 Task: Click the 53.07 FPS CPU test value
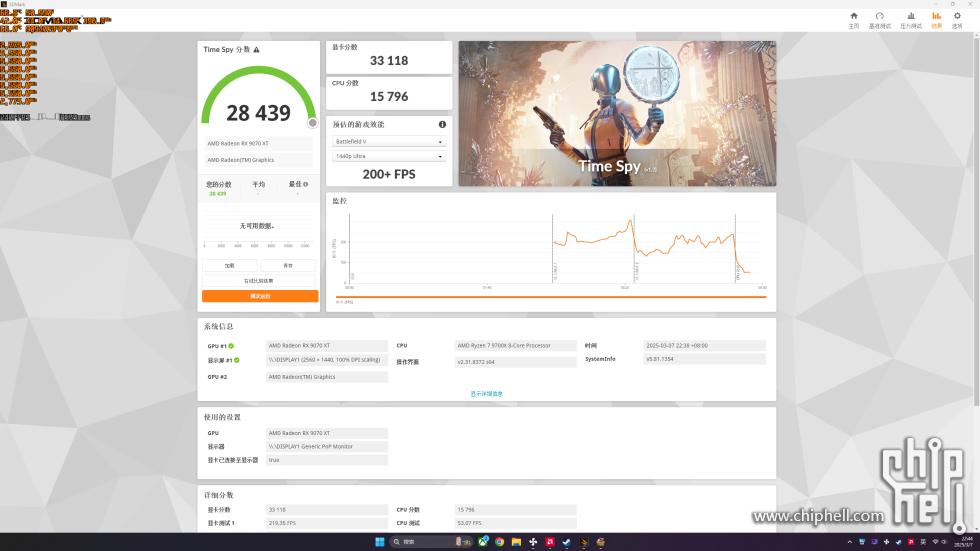(x=516, y=523)
